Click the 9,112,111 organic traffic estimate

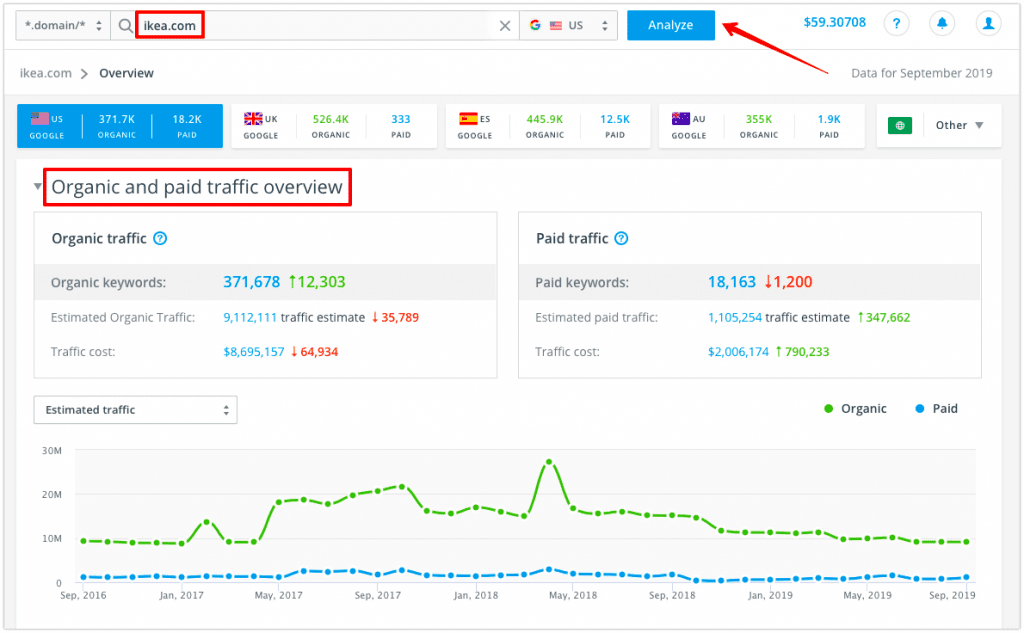tap(250, 317)
